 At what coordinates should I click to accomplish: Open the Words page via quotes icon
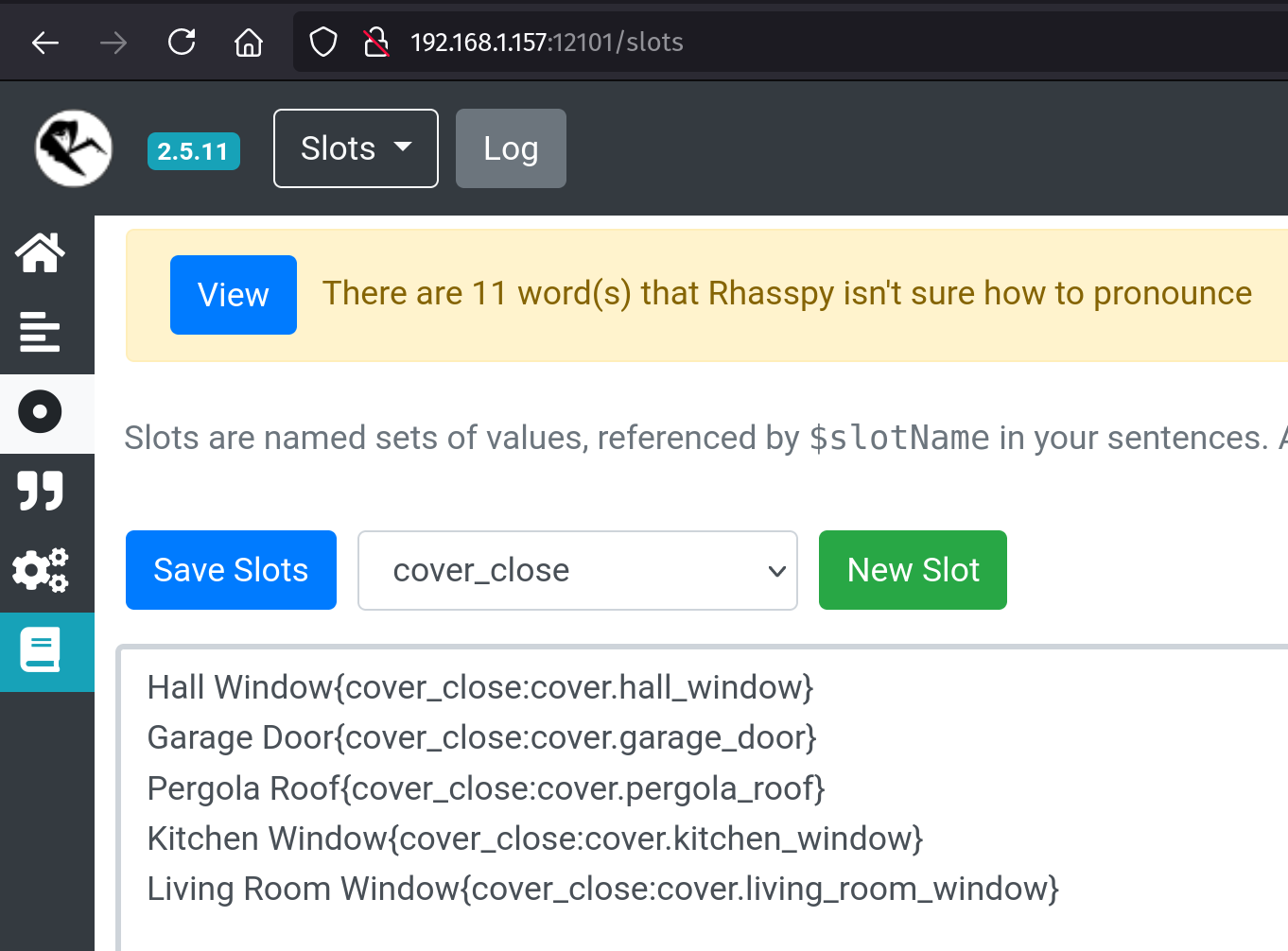pyautogui.click(x=39, y=491)
